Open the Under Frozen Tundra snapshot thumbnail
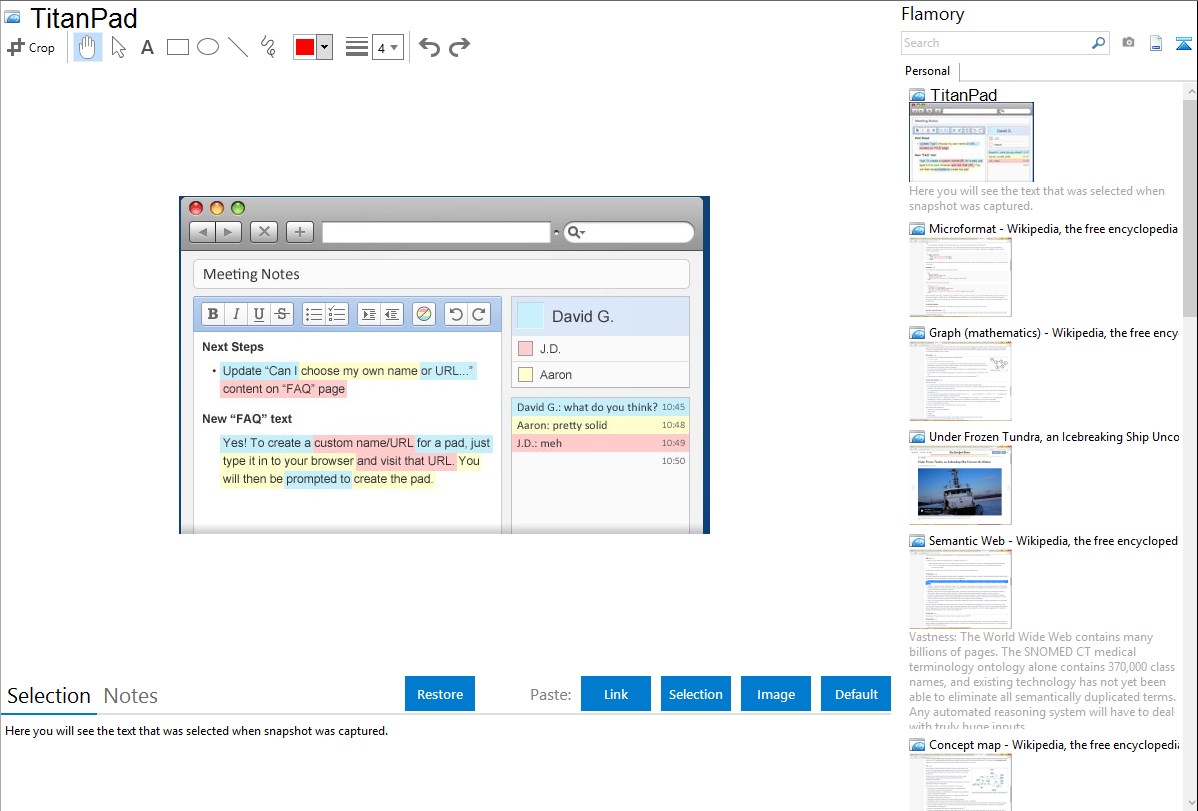 [x=960, y=485]
